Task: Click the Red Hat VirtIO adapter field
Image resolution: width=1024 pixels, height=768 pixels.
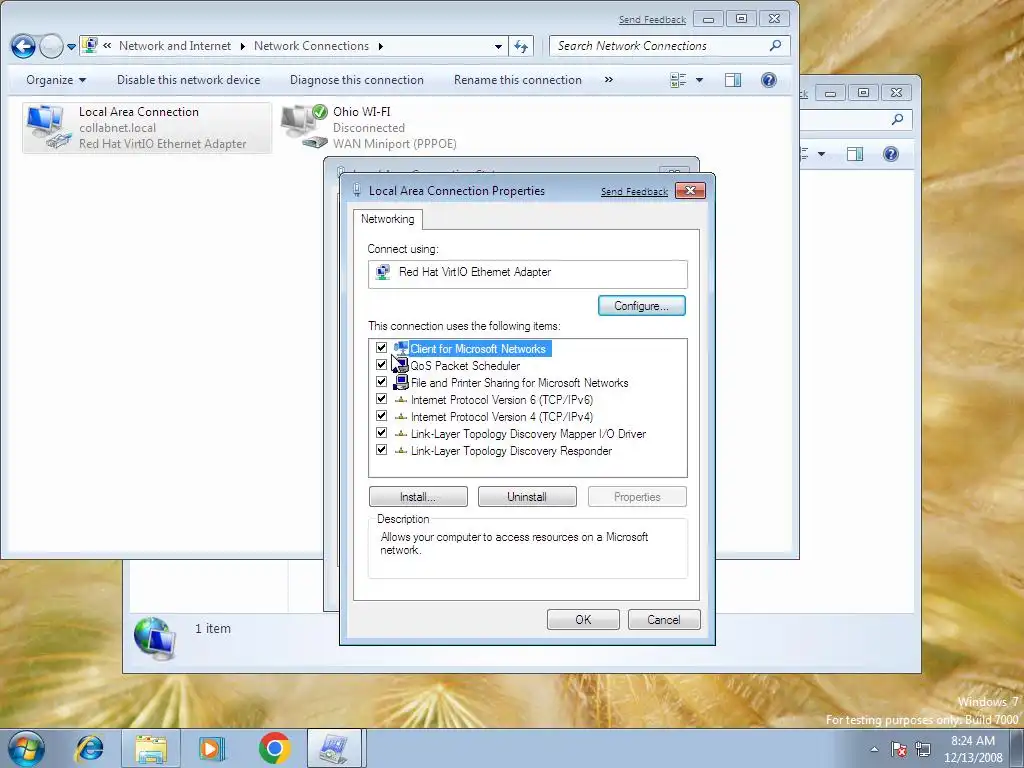Action: point(528,274)
